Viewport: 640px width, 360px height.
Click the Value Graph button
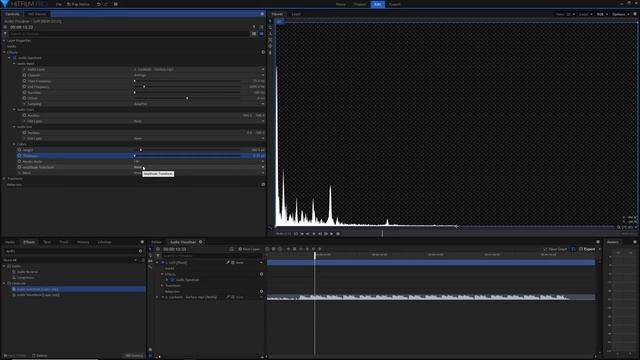555,249
